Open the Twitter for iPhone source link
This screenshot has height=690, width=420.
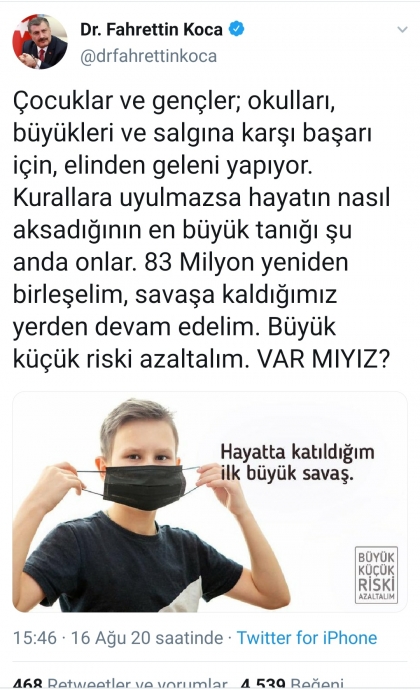307,638
